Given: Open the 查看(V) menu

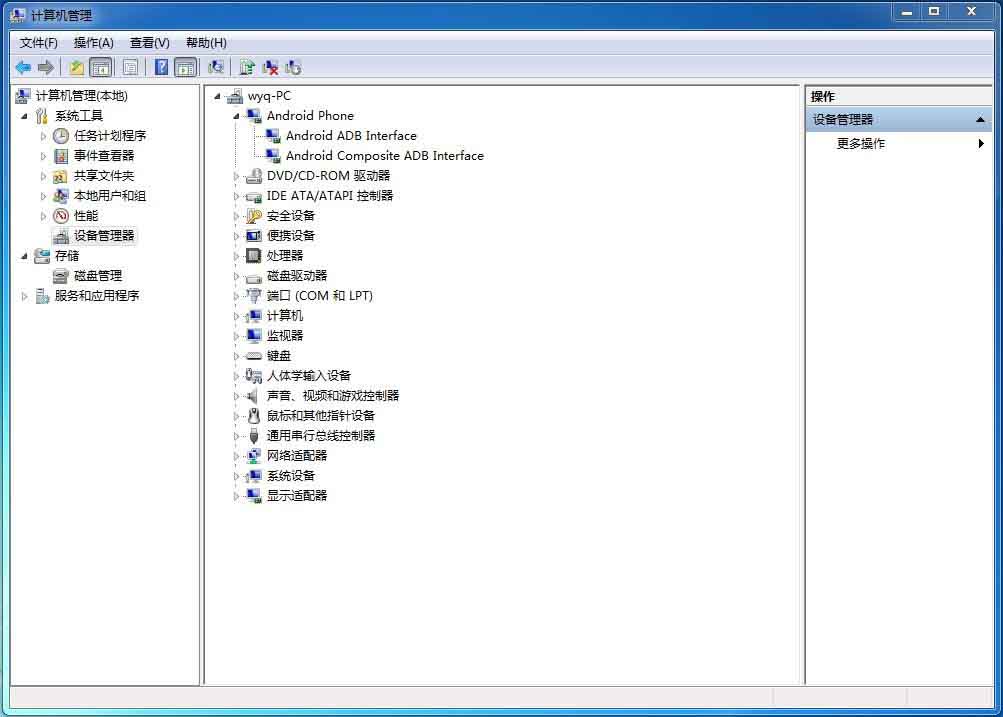Looking at the screenshot, I should pos(149,43).
